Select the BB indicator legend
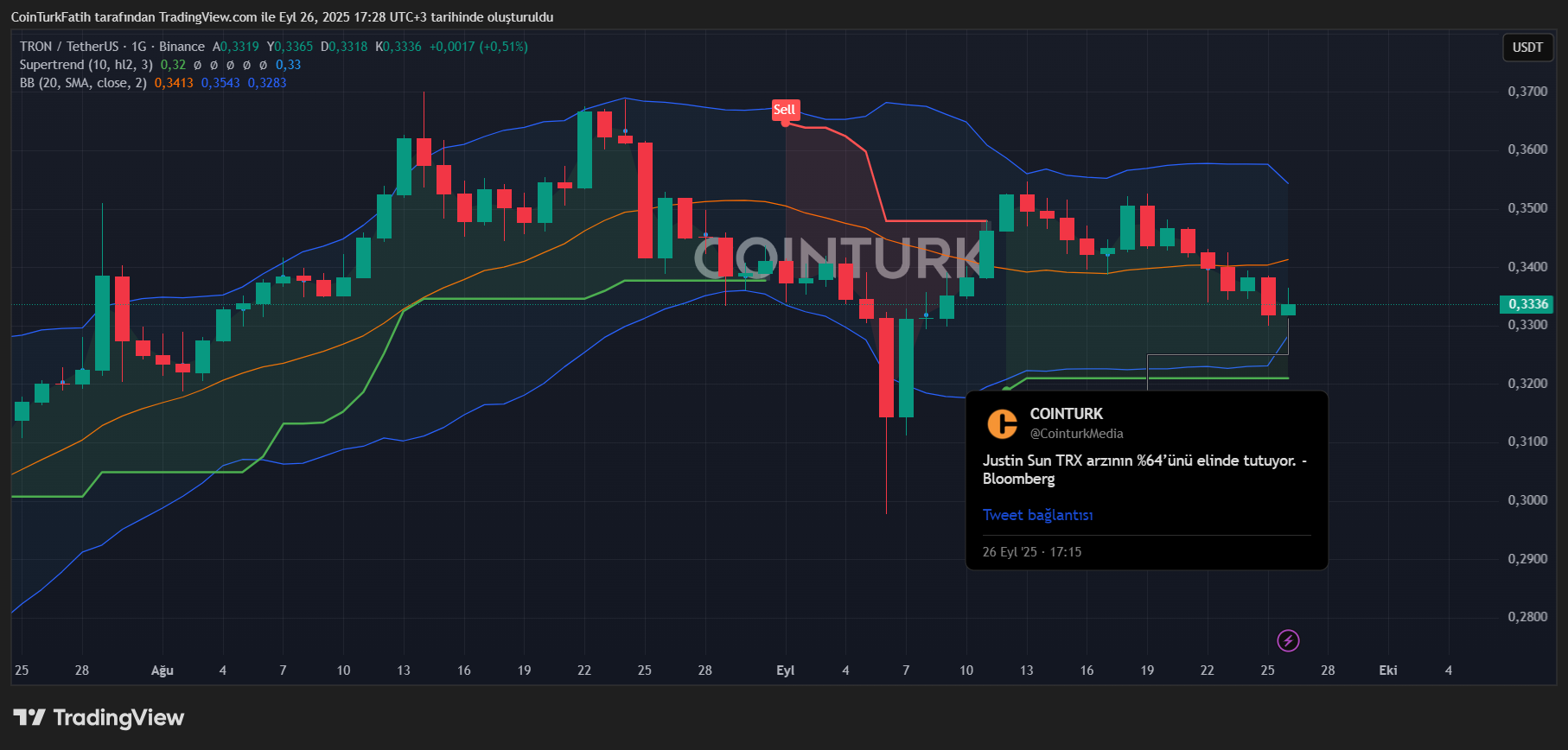This screenshot has width=1568, height=750. [83, 83]
